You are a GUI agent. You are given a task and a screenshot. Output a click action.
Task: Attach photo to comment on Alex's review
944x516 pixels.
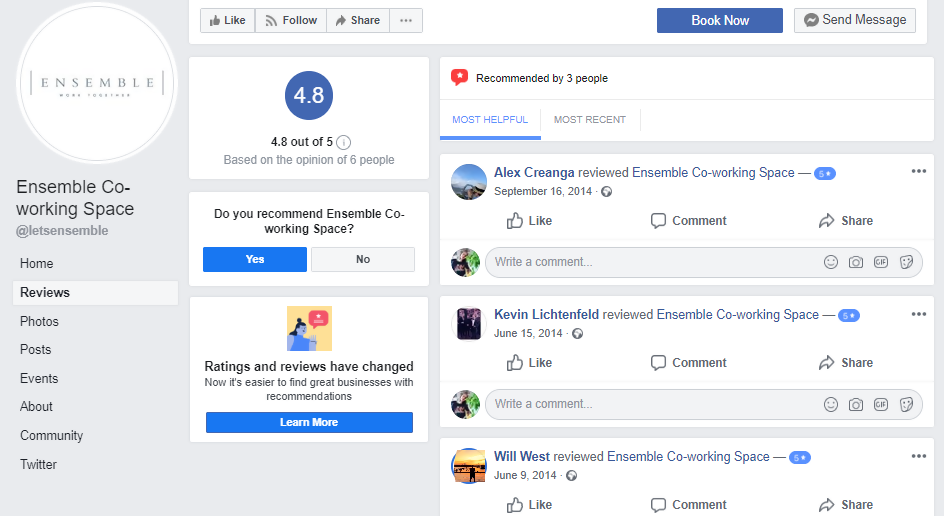[x=856, y=262]
